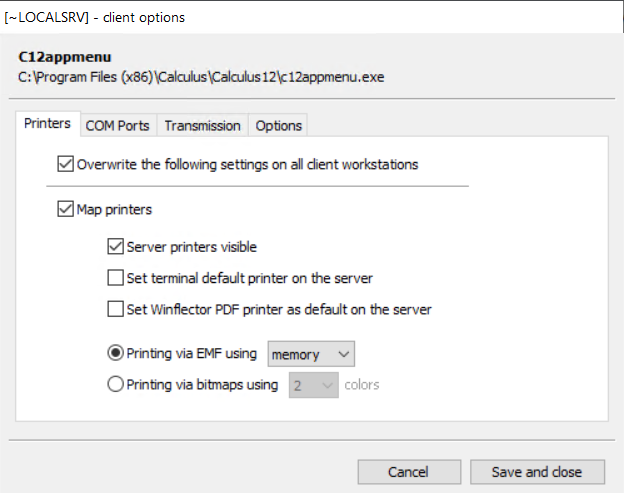
Task: Disable Server printers visible
Action: [116, 246]
